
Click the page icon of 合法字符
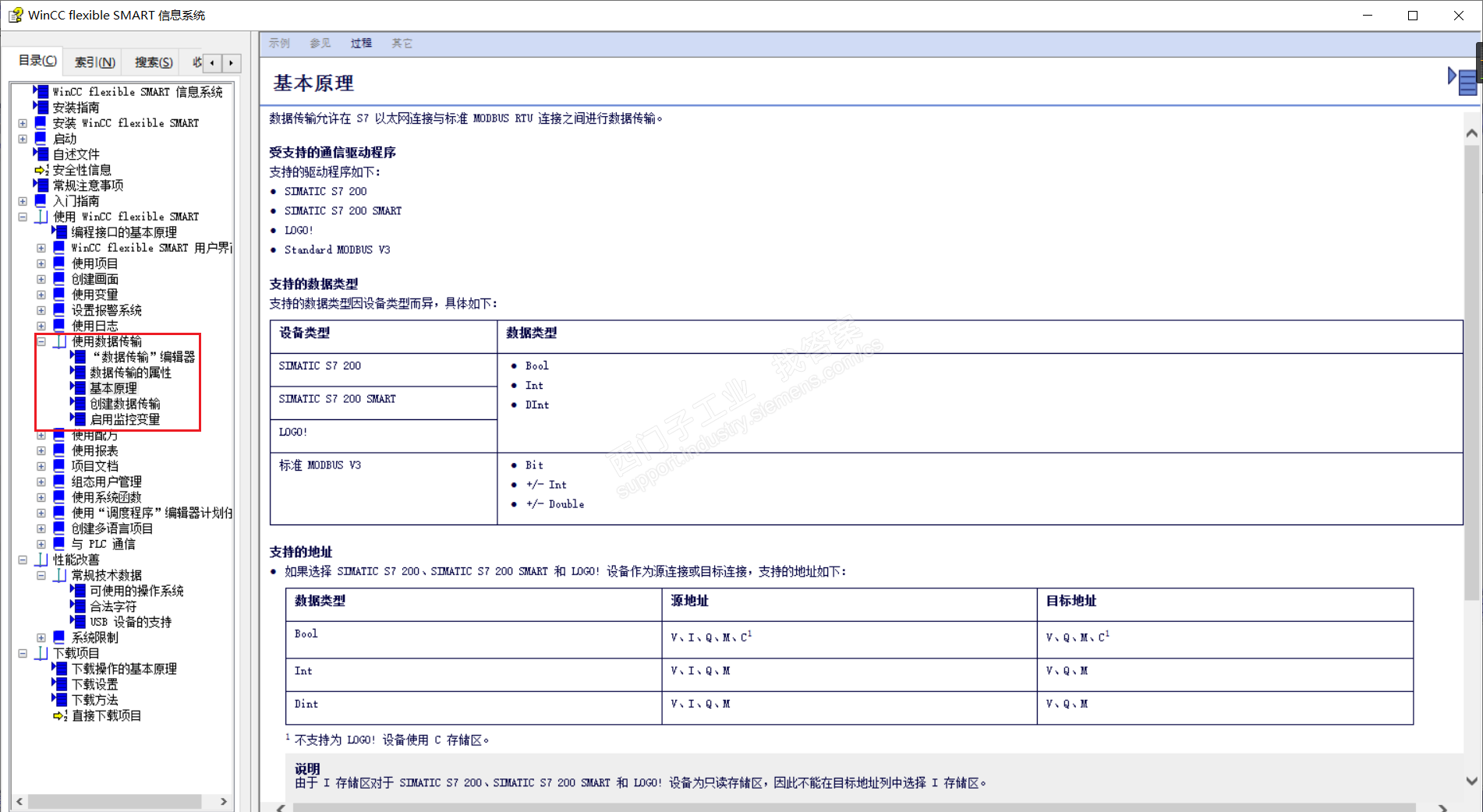pyautogui.click(x=79, y=605)
